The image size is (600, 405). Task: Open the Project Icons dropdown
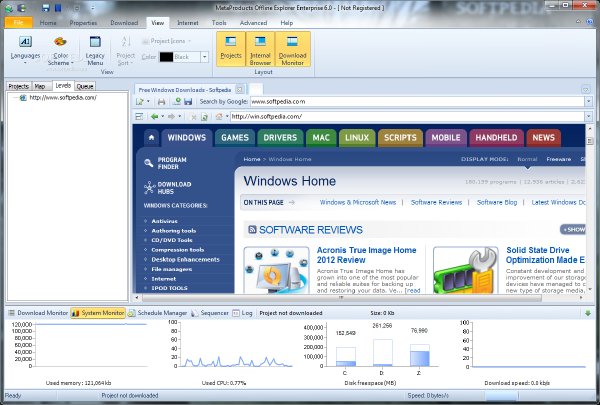166,41
